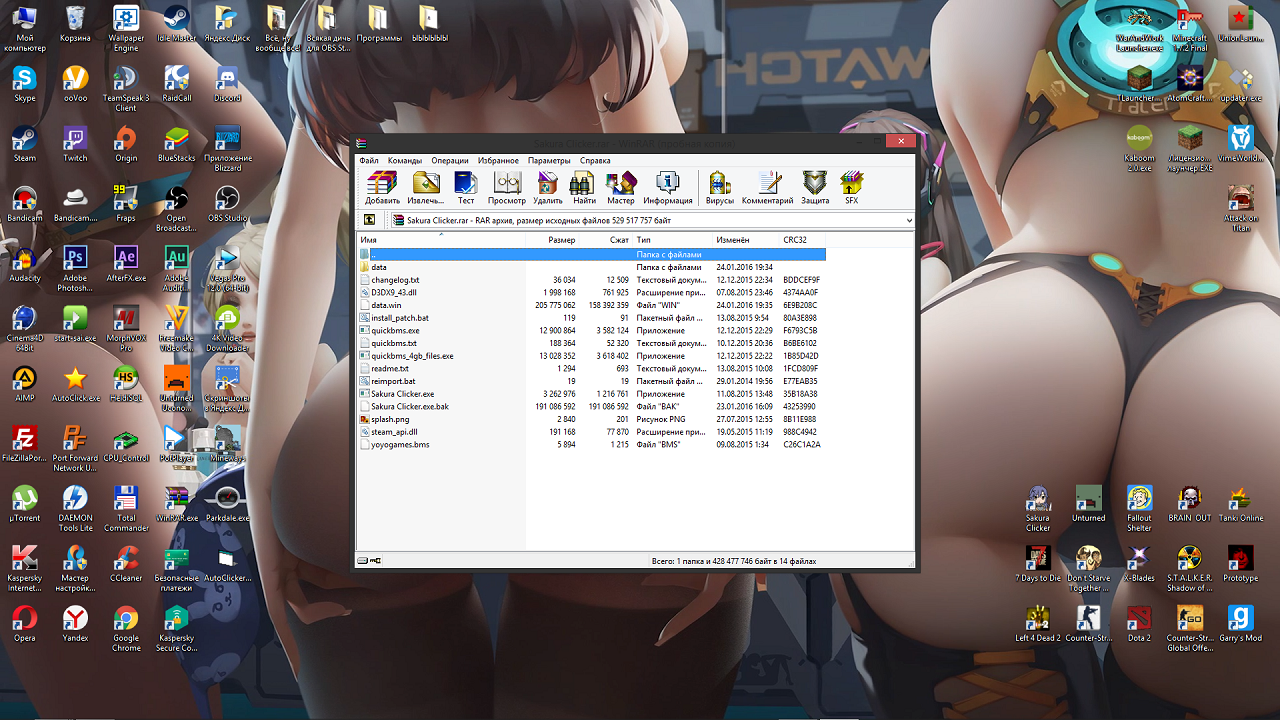Show archive Информация (Info) tool

(x=668, y=187)
